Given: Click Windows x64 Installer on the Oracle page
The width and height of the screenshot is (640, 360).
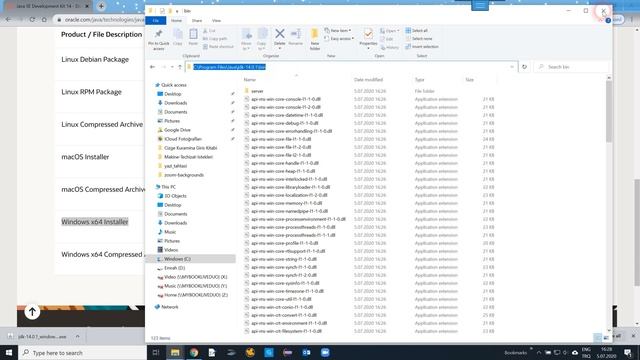Looking at the screenshot, I should 95,222.
